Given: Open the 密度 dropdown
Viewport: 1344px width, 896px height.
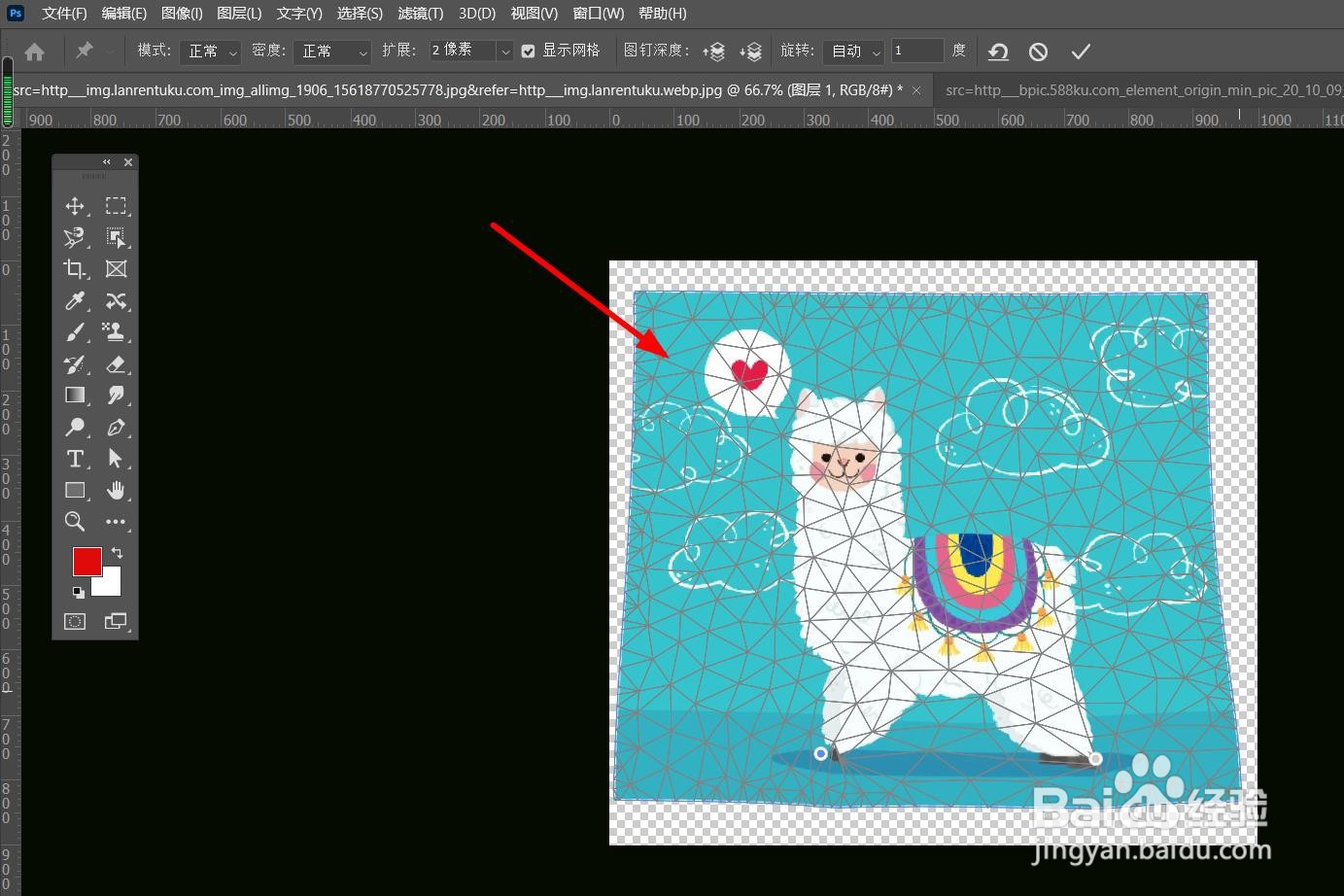Looking at the screenshot, I should tap(332, 52).
